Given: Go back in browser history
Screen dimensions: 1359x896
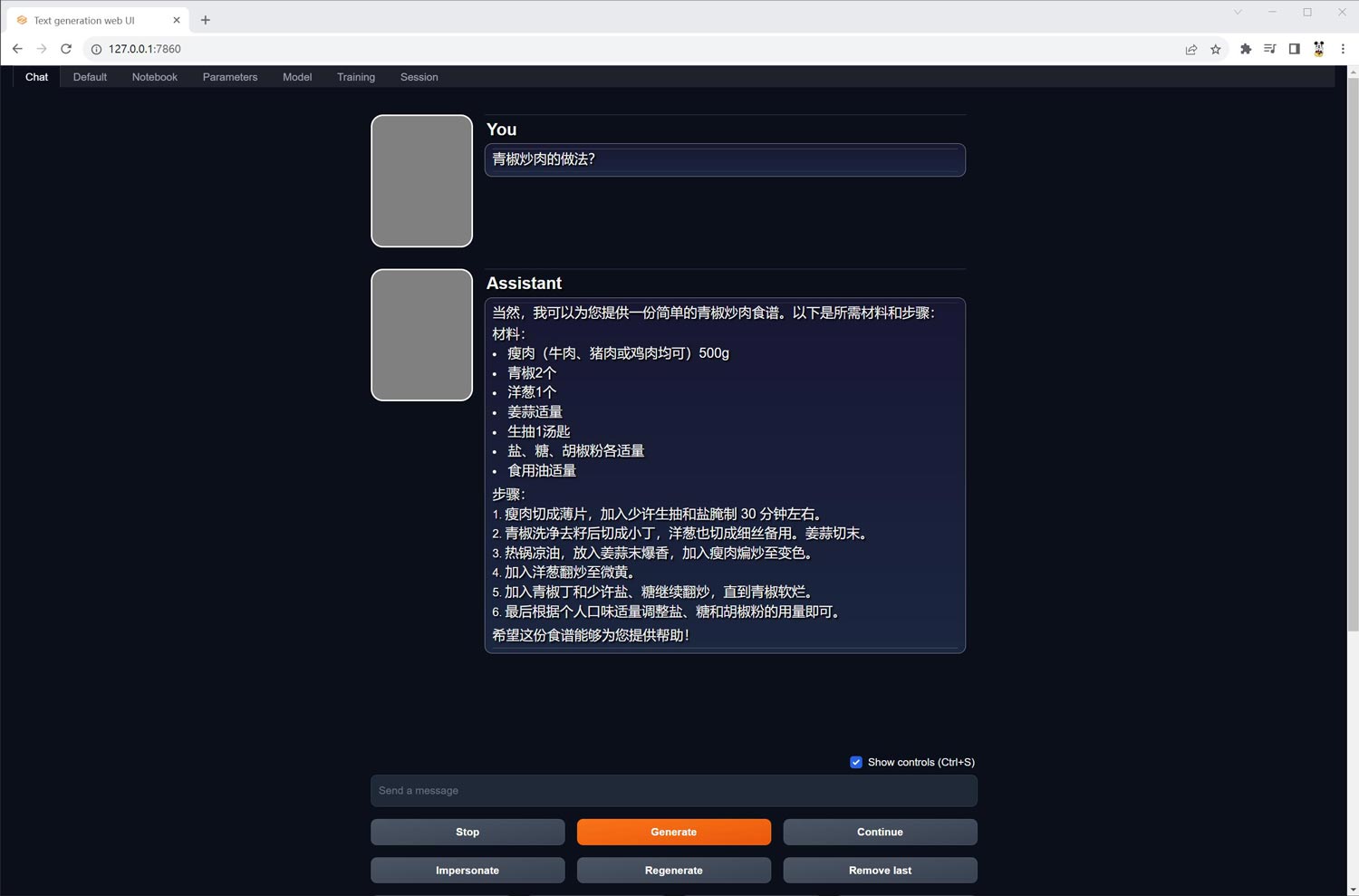Looking at the screenshot, I should (17, 49).
